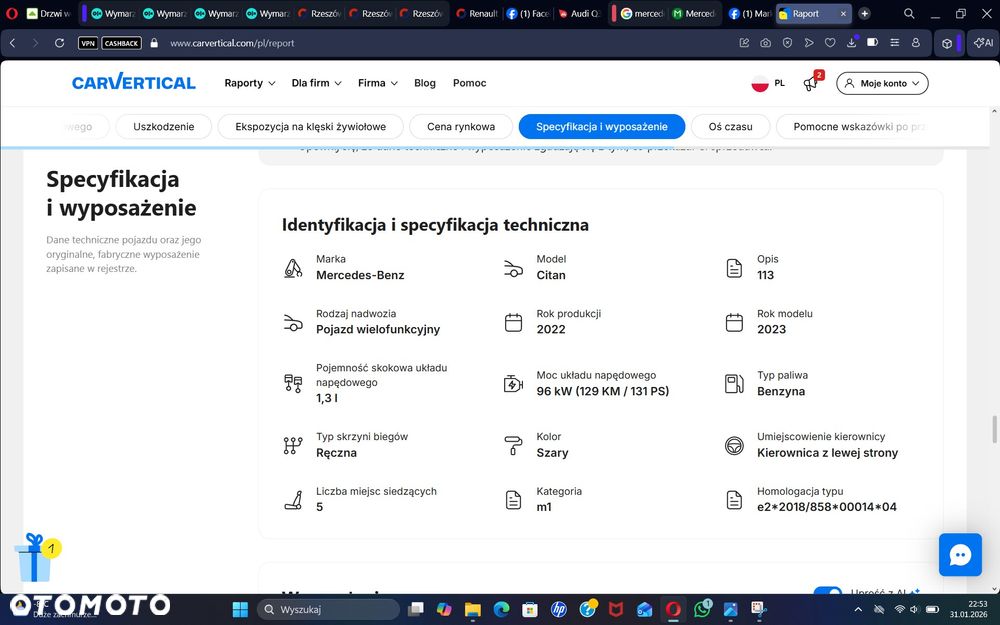
Task: Open announcements megaphone with 2 badge
Action: [x=812, y=82]
